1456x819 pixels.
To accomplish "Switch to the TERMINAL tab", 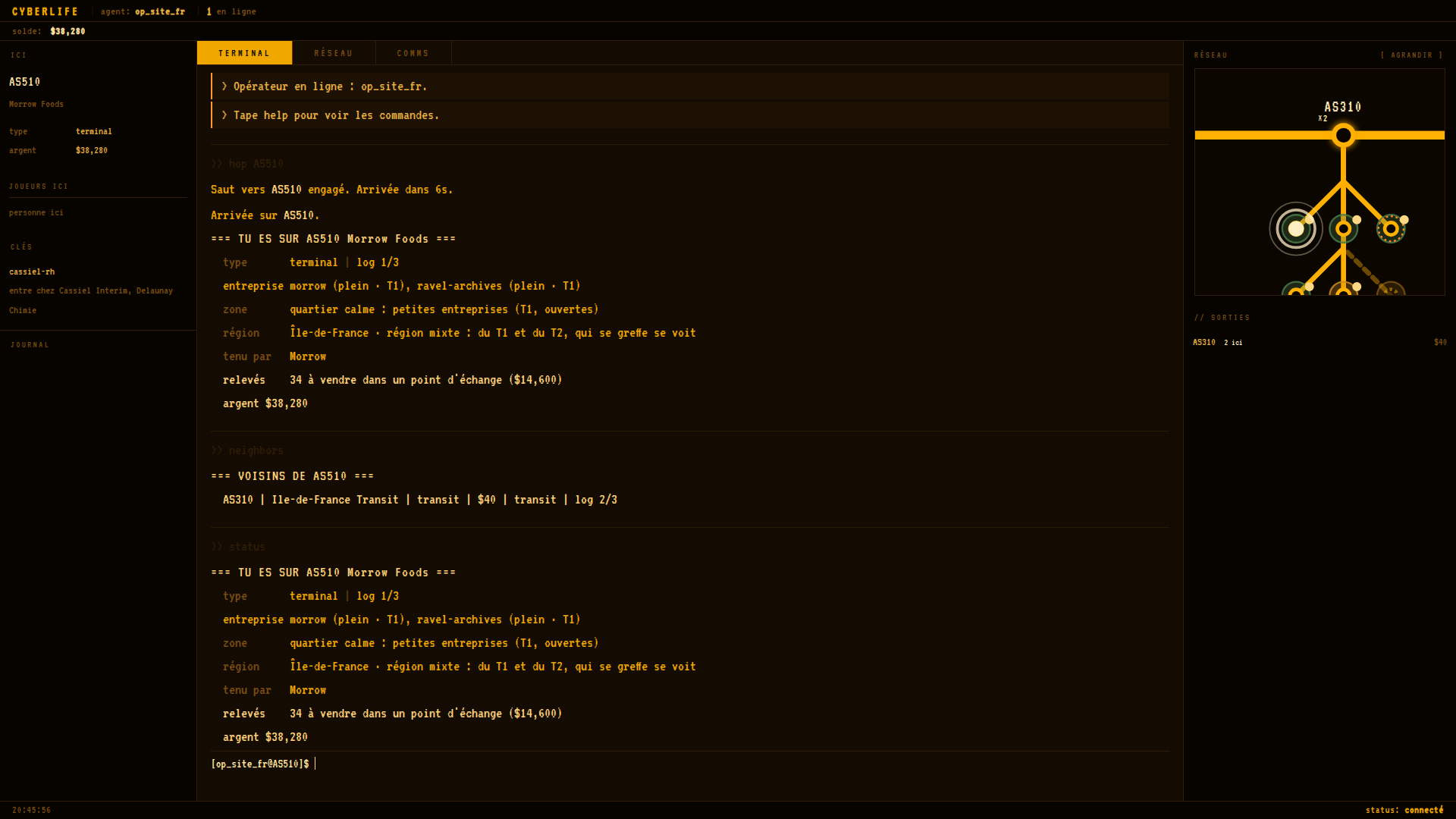I will click(244, 53).
